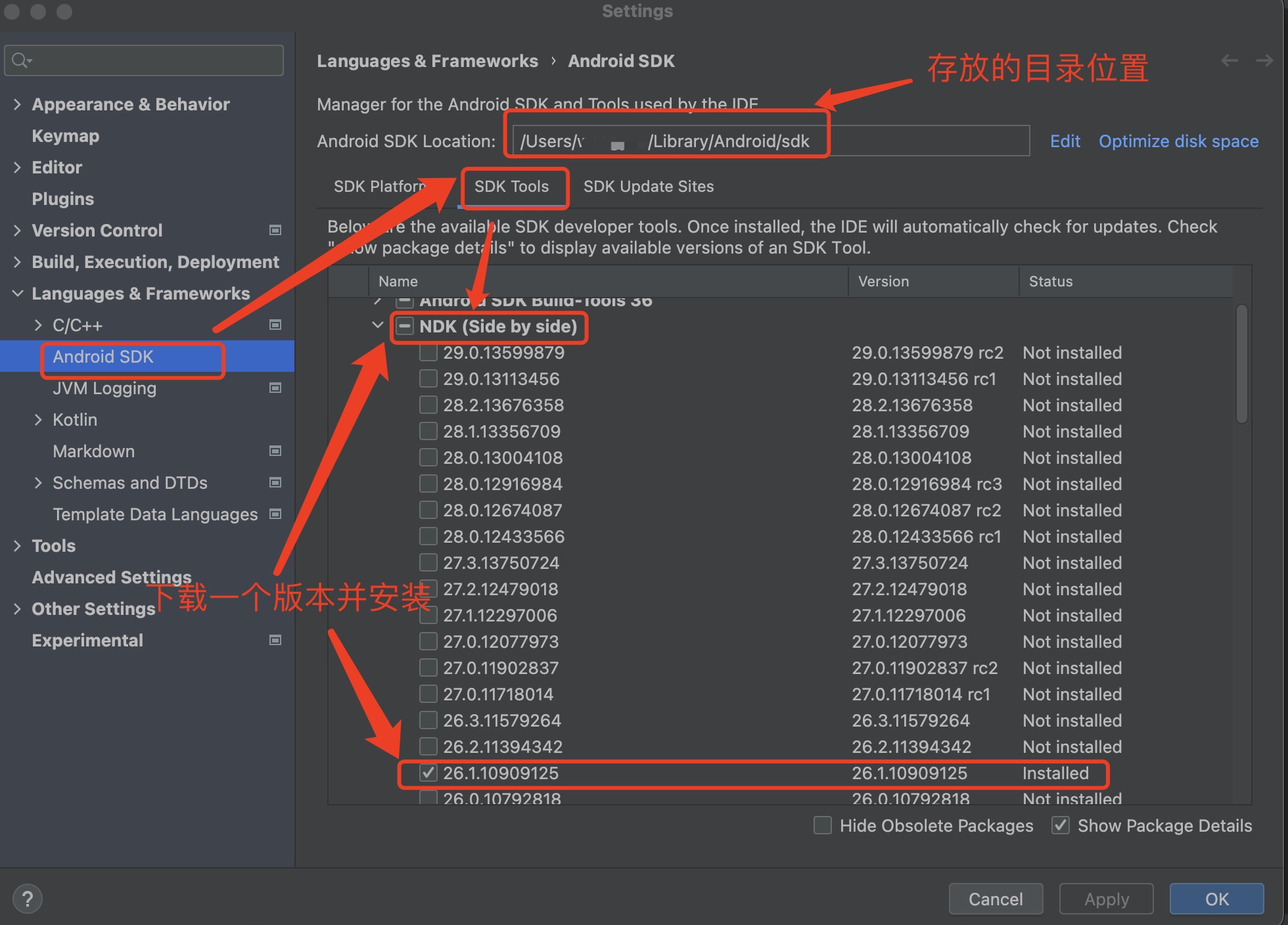This screenshot has width=1288, height=925.
Task: Open the help question mark button
Action: pyautogui.click(x=28, y=899)
